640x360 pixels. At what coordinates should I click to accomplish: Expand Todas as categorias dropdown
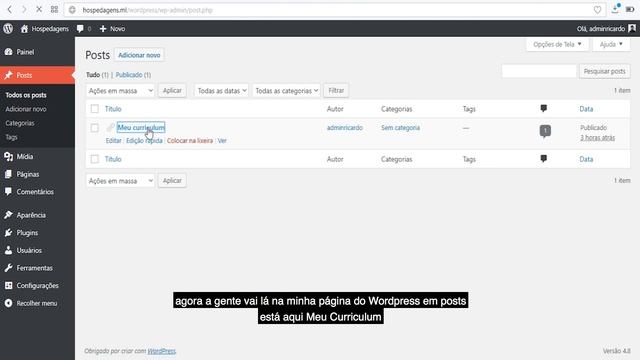point(286,91)
